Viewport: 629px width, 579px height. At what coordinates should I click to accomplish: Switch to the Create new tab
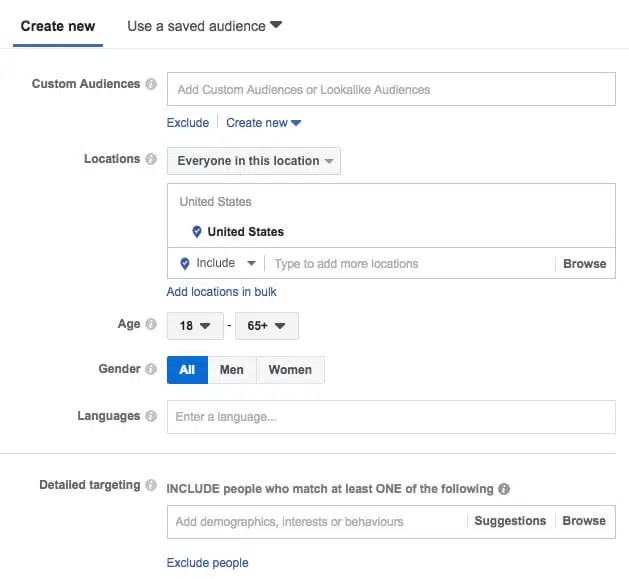coord(58,26)
